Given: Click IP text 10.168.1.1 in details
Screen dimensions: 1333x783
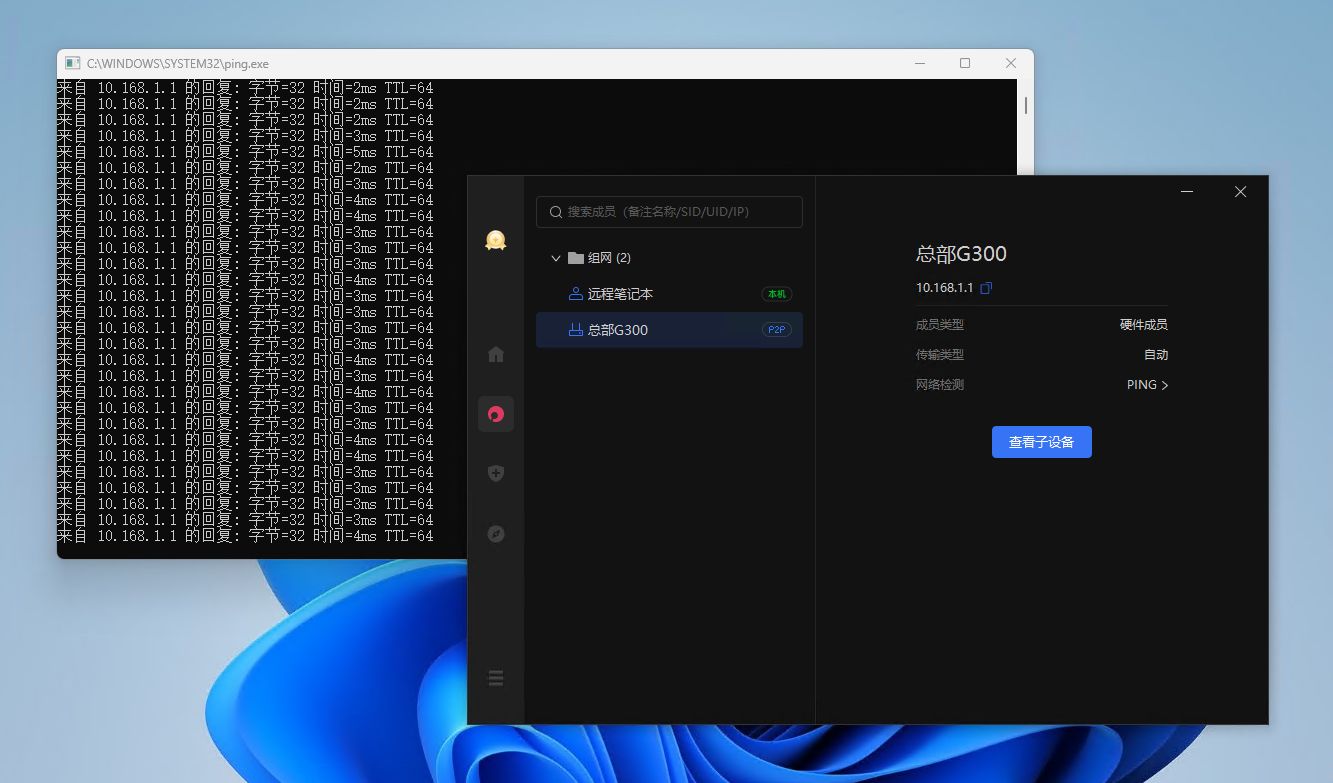Looking at the screenshot, I should pyautogui.click(x=944, y=288).
